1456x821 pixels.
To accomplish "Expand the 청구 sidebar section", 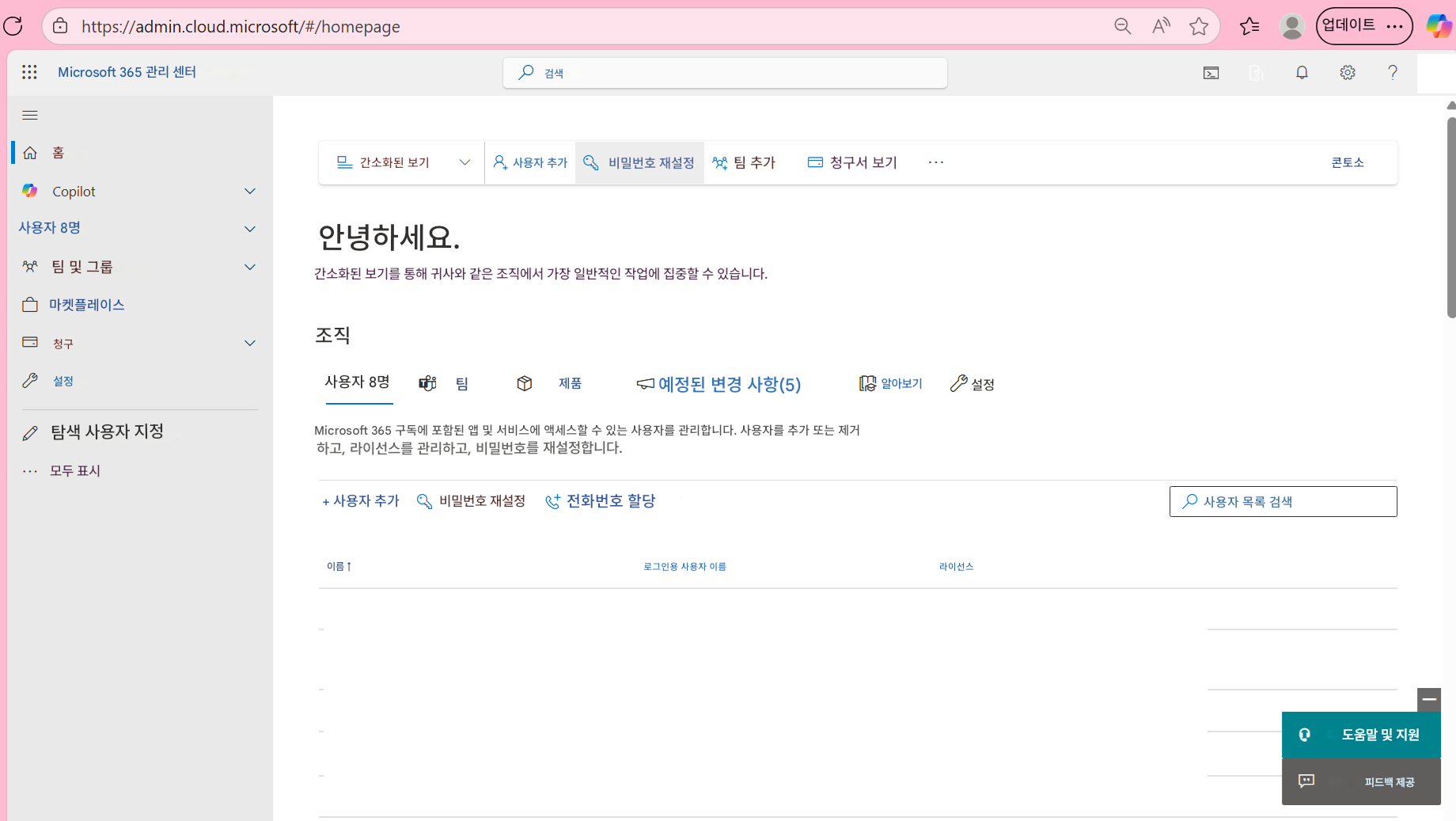I will pyautogui.click(x=250, y=343).
